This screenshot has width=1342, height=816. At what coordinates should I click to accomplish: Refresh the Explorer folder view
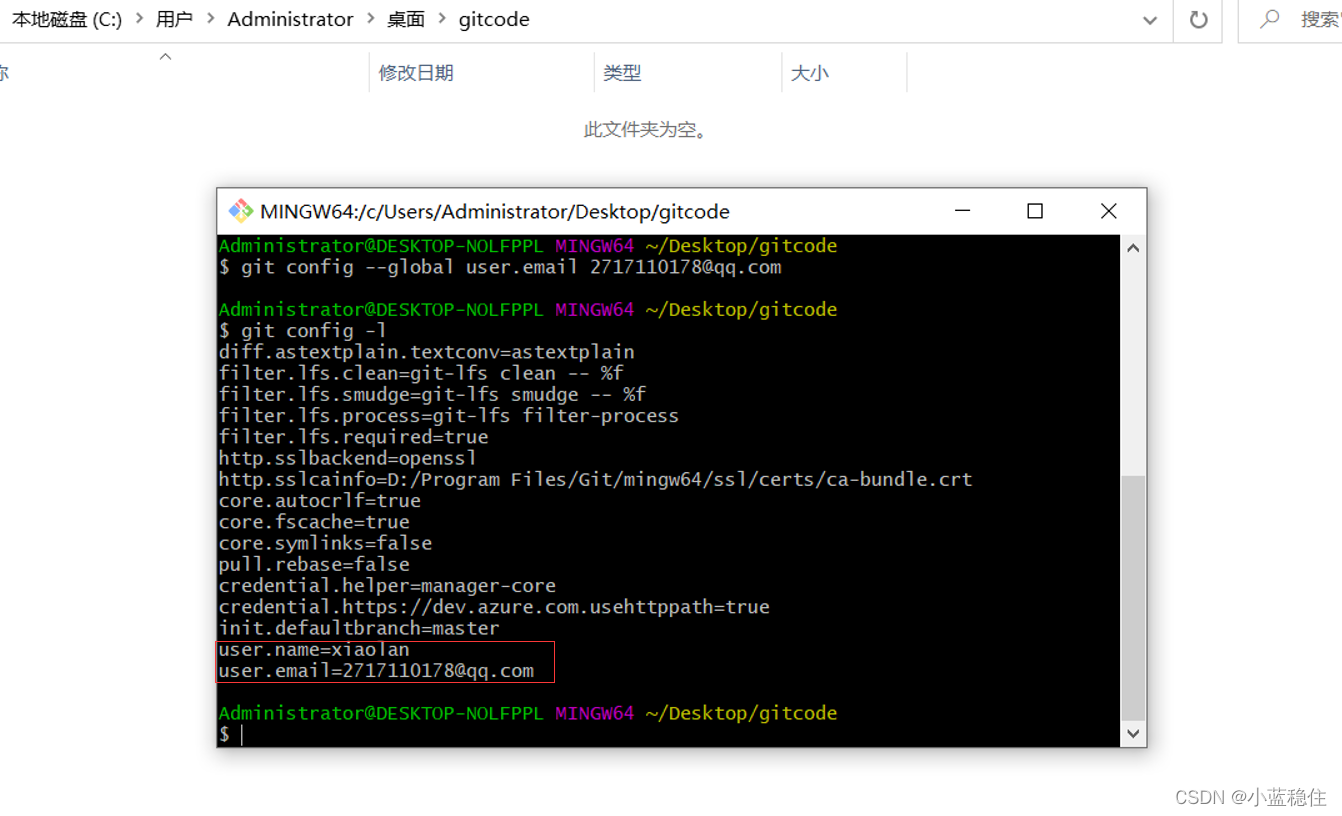1198,19
